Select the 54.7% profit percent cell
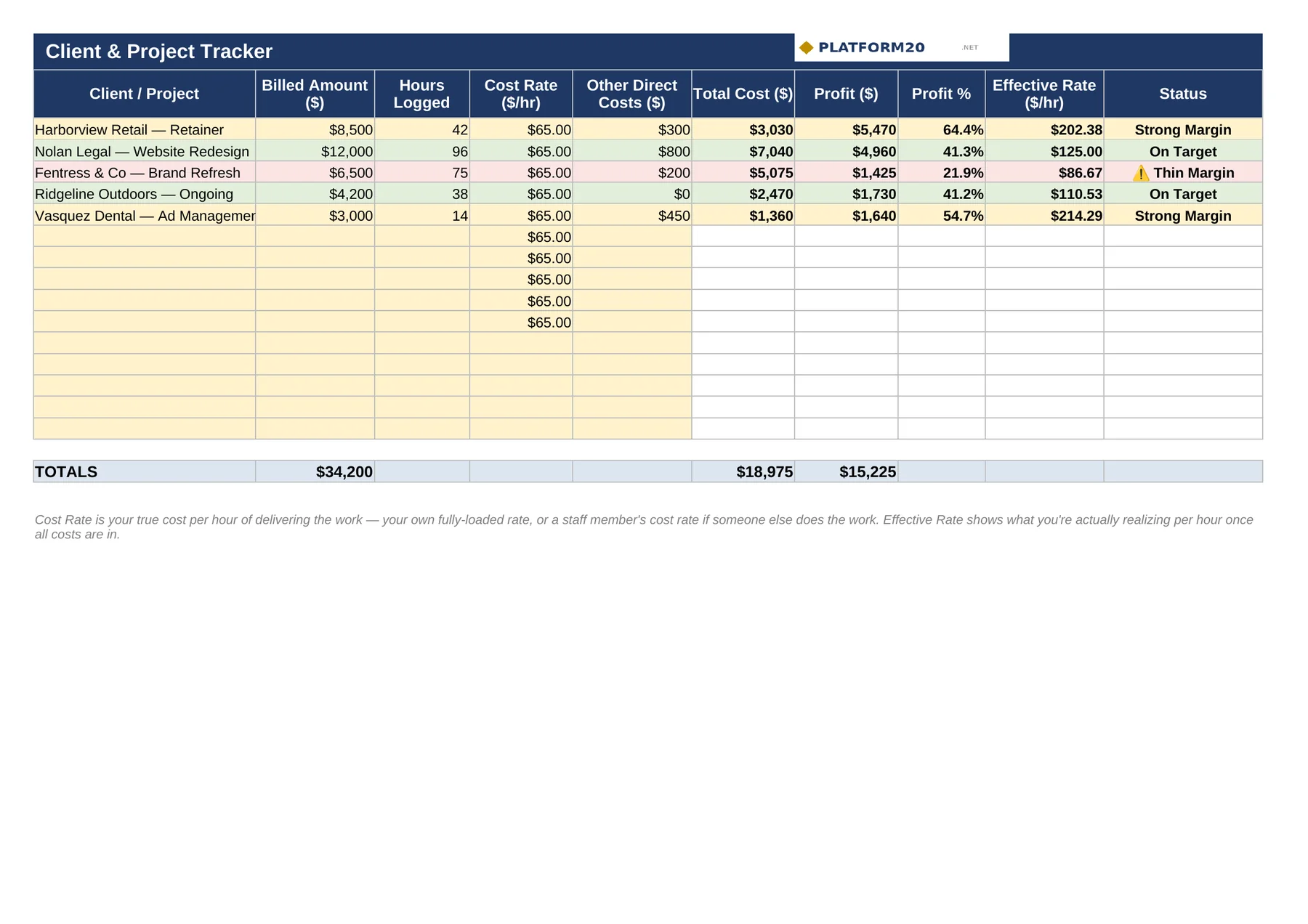 (x=941, y=215)
